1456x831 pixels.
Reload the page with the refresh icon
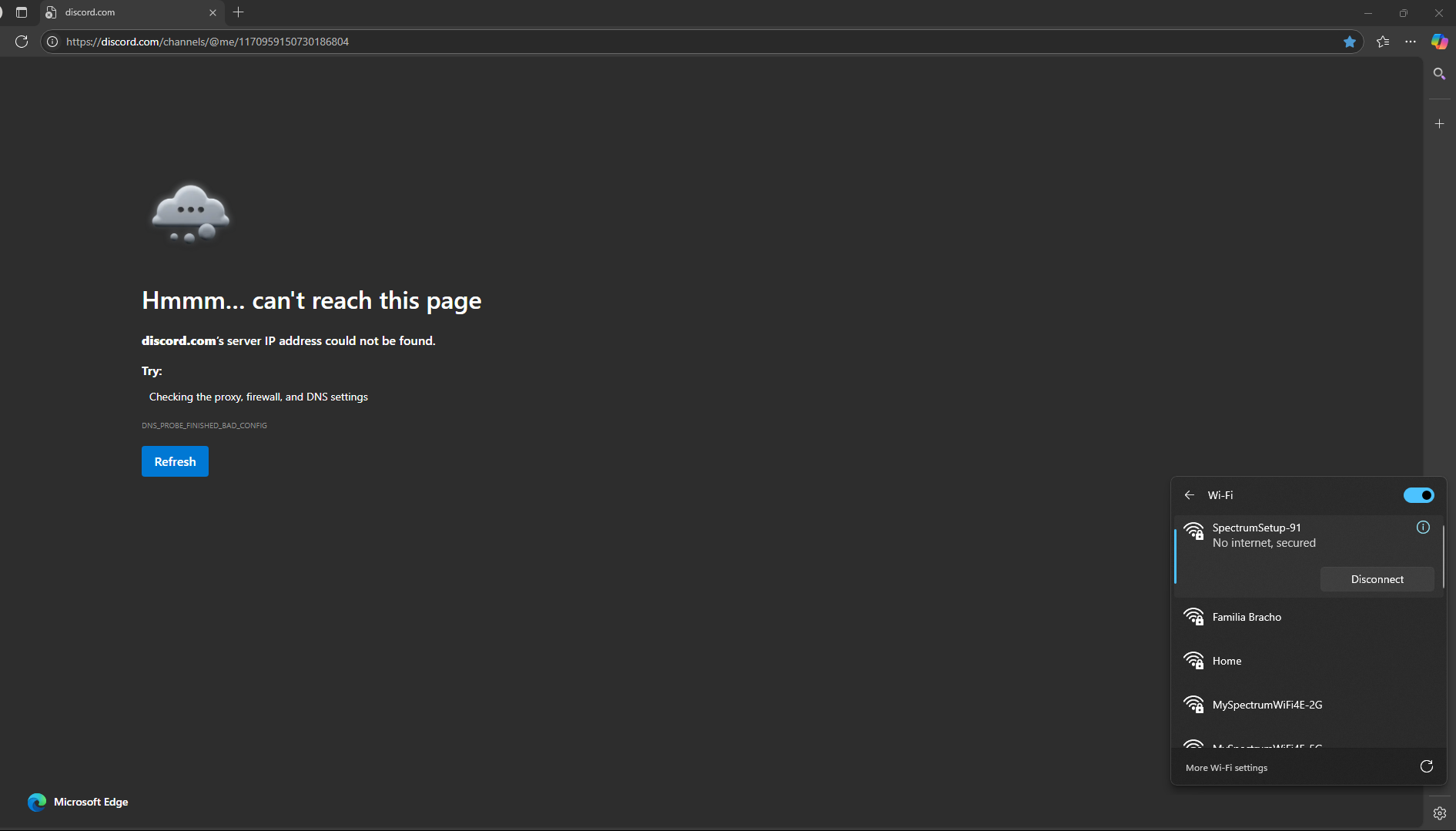[x=22, y=42]
